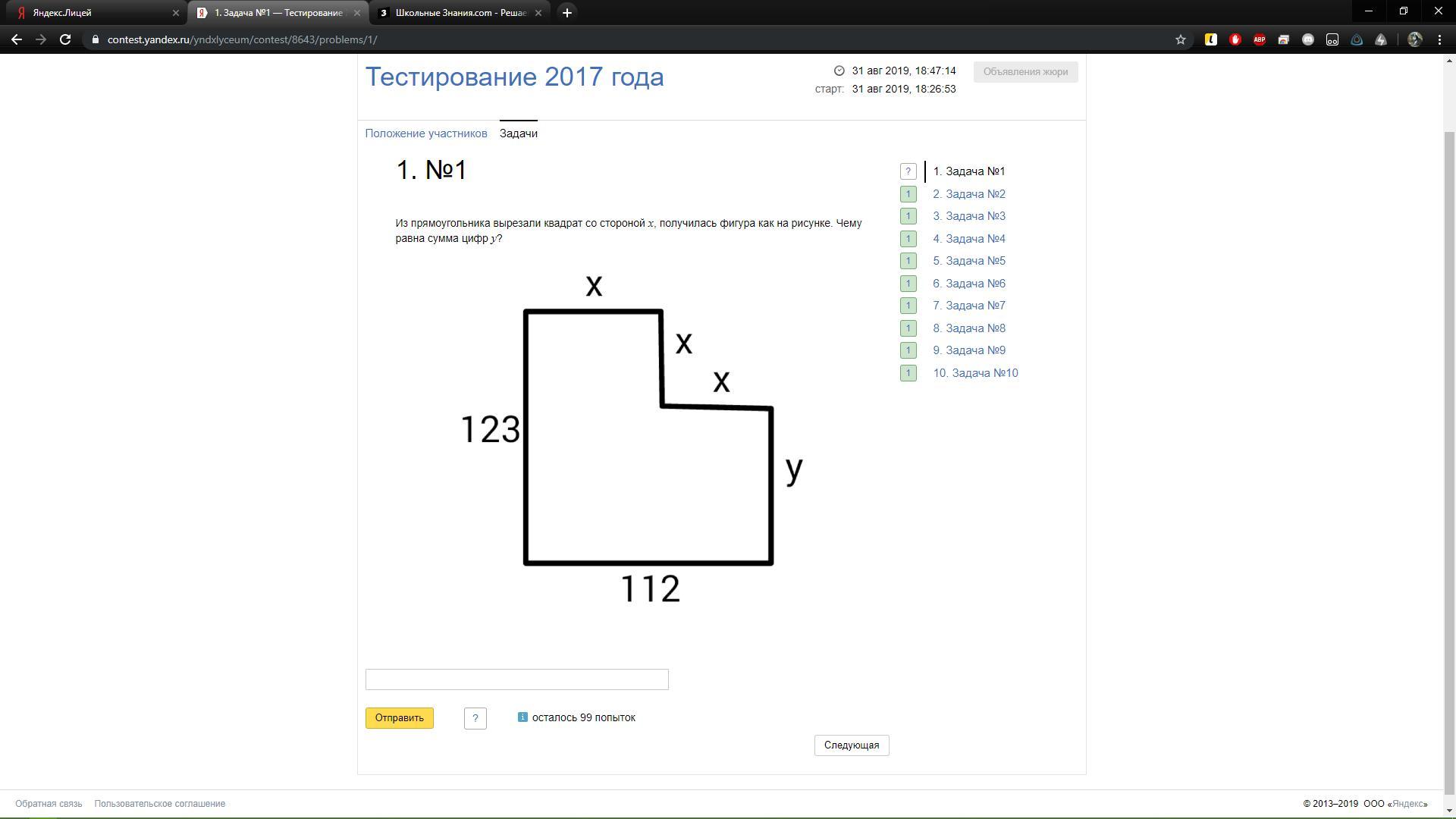Switch to the Яндекс.Лицей tab
Image resolution: width=1456 pixels, height=819 pixels.
[x=91, y=13]
